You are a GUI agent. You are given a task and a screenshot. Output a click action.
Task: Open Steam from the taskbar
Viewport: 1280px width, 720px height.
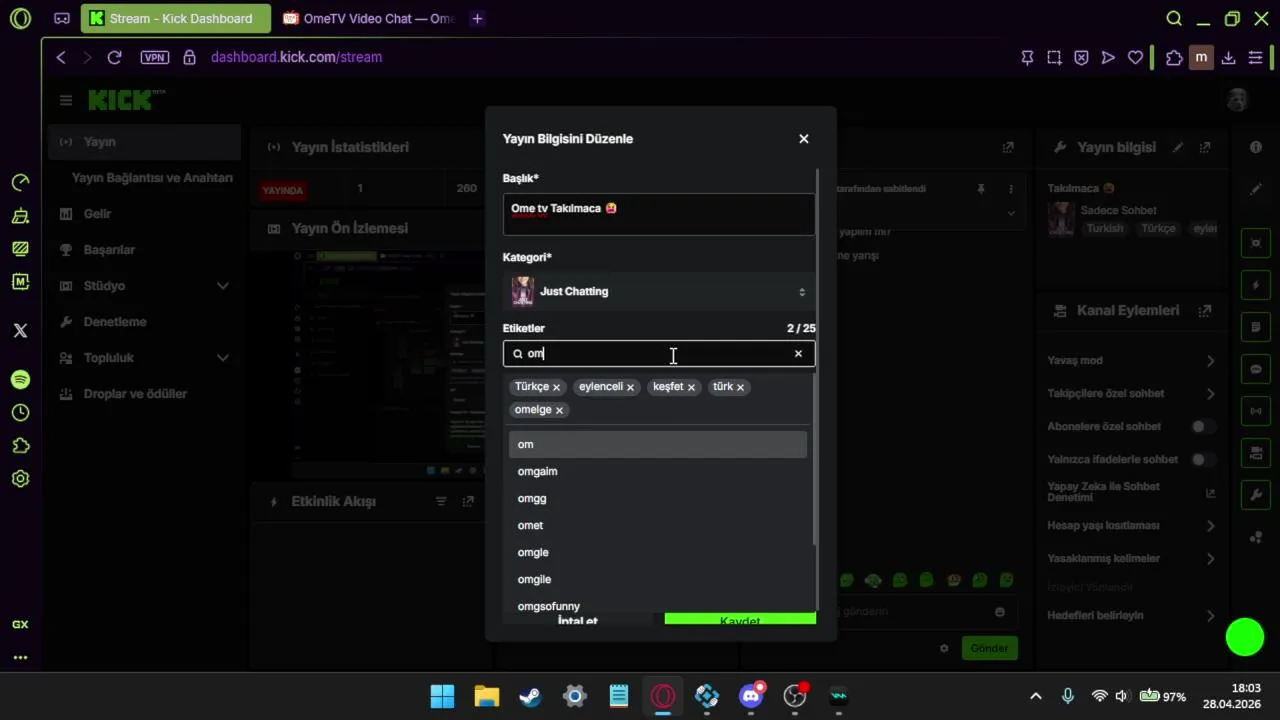point(531,696)
